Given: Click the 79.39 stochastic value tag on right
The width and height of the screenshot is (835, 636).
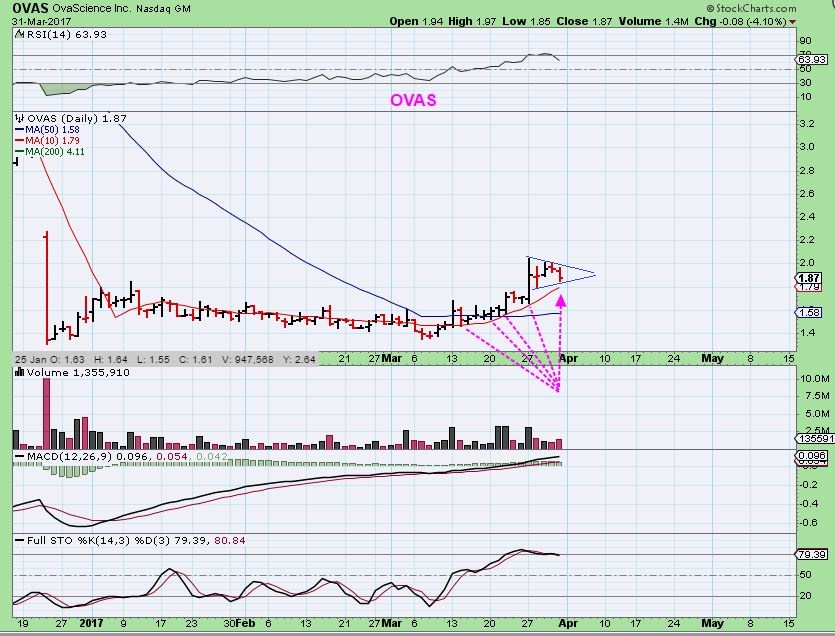Looking at the screenshot, I should (812, 555).
